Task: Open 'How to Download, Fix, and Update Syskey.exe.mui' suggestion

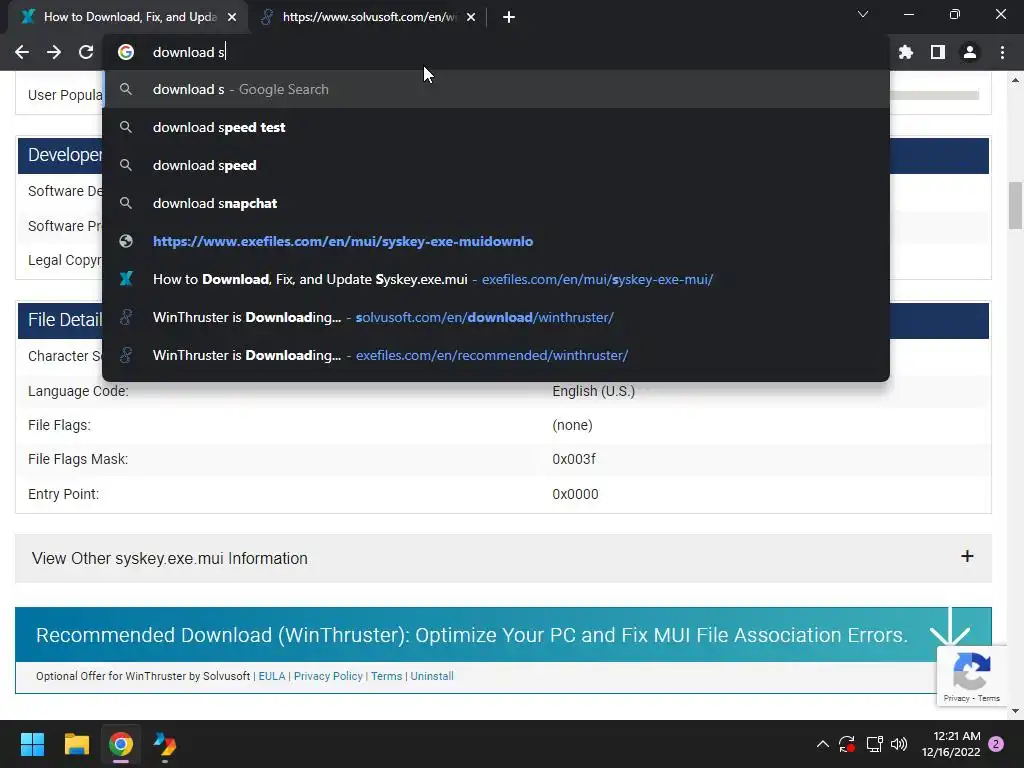Action: (x=496, y=280)
